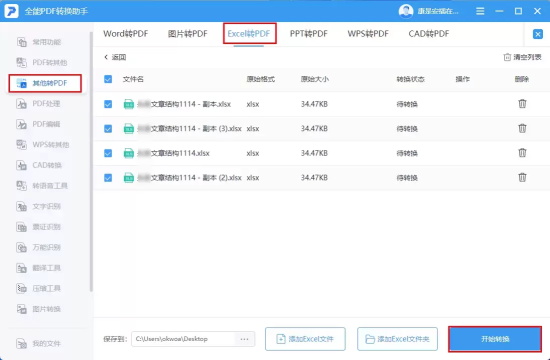Switch to the CAD转PDF tab
This screenshot has height=360, width=550.
tap(429, 34)
